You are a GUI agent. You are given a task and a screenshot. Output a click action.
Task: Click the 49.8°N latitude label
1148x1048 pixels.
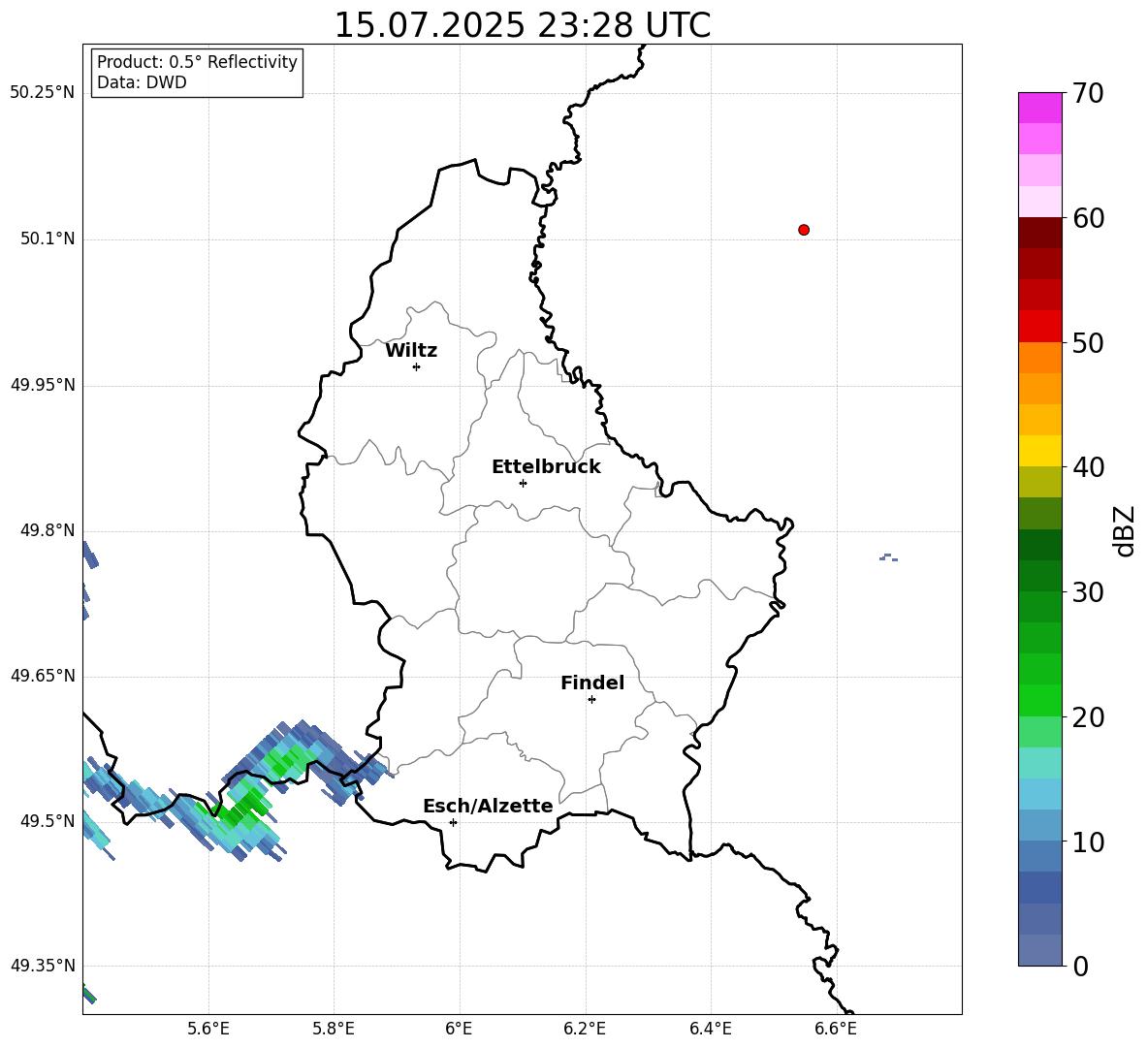(48, 530)
